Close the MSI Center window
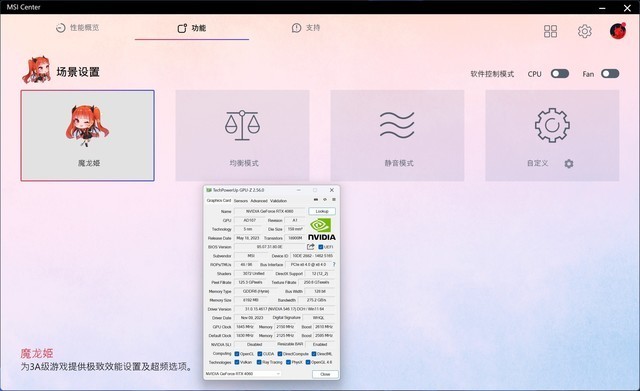The height and width of the screenshot is (391, 640). (627, 7)
